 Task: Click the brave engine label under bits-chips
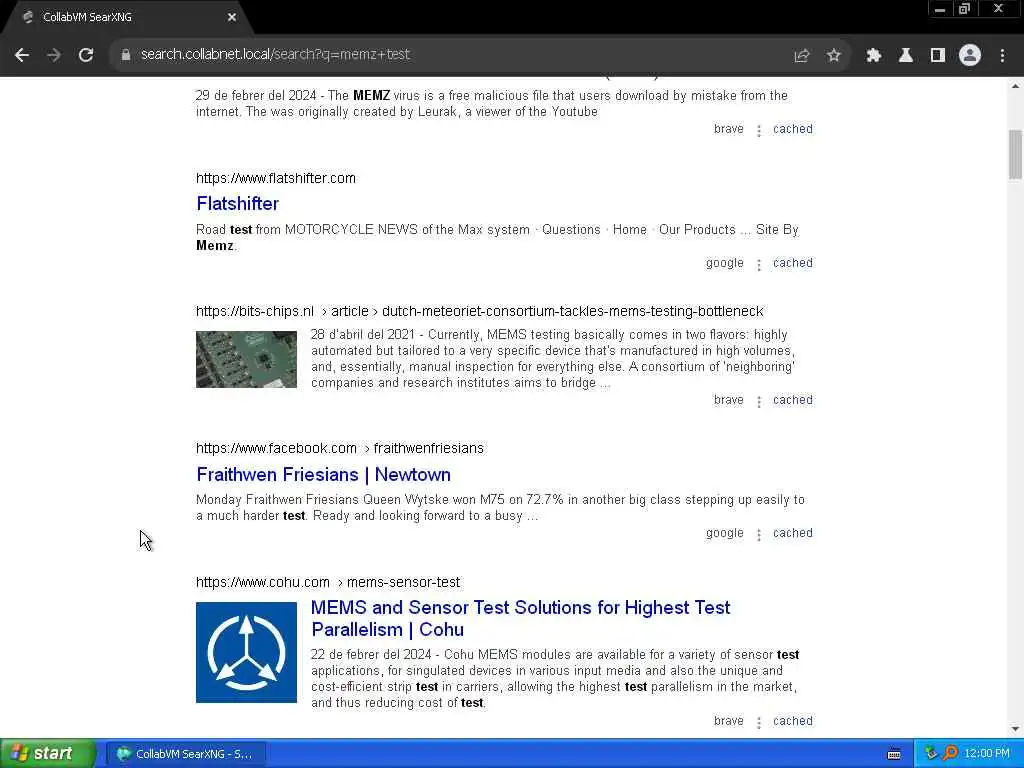click(728, 400)
